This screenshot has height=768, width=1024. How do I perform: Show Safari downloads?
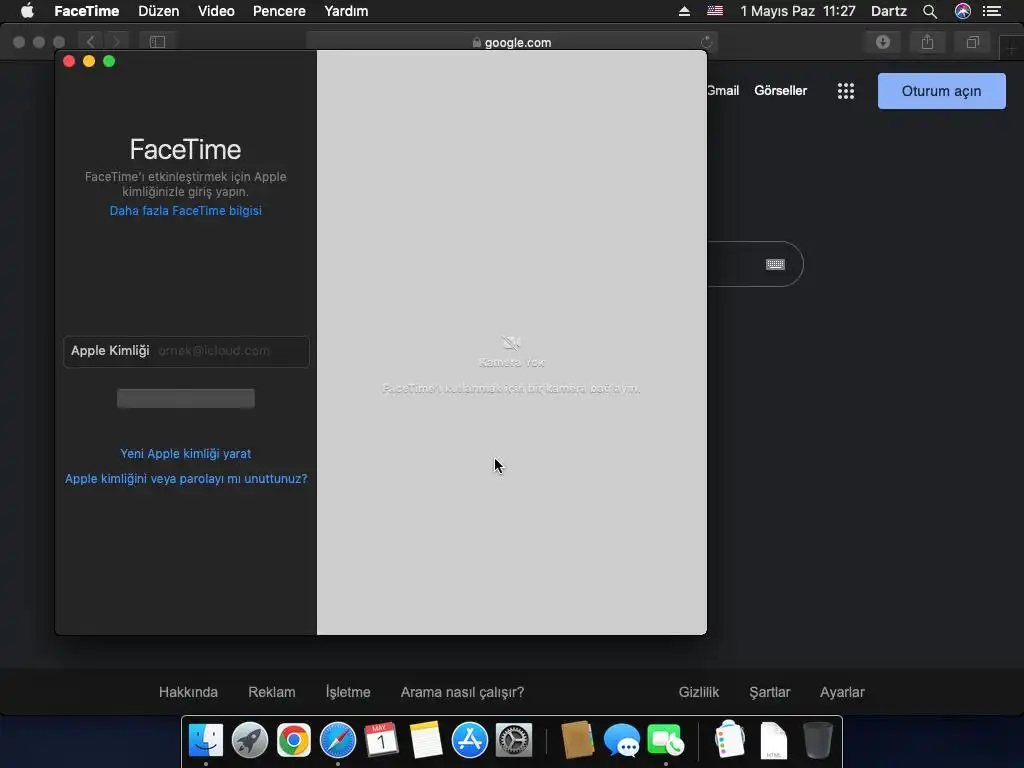pyautogui.click(x=883, y=42)
